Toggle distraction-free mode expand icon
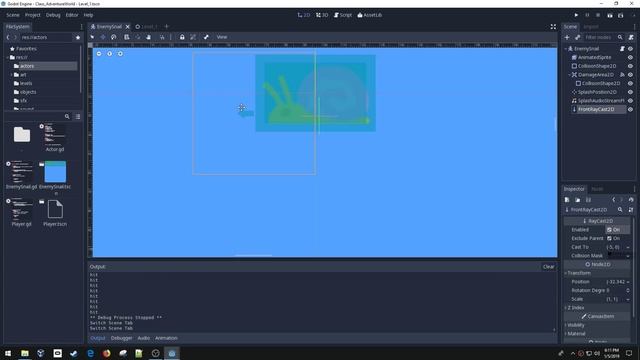Image resolution: width=640 pixels, height=360 pixels. [553, 27]
